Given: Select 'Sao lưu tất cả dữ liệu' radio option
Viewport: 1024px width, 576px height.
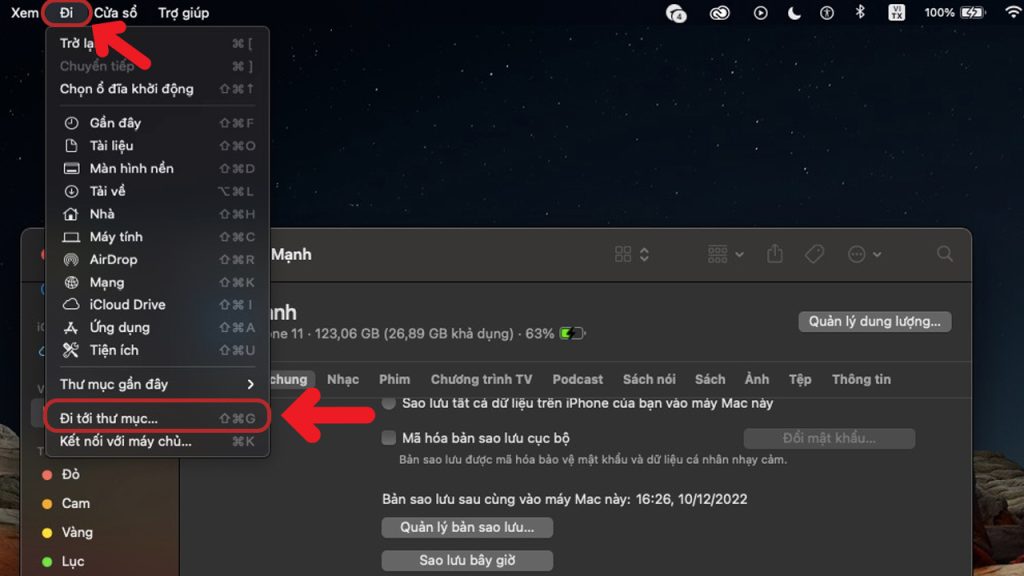Looking at the screenshot, I should pyautogui.click(x=389, y=403).
